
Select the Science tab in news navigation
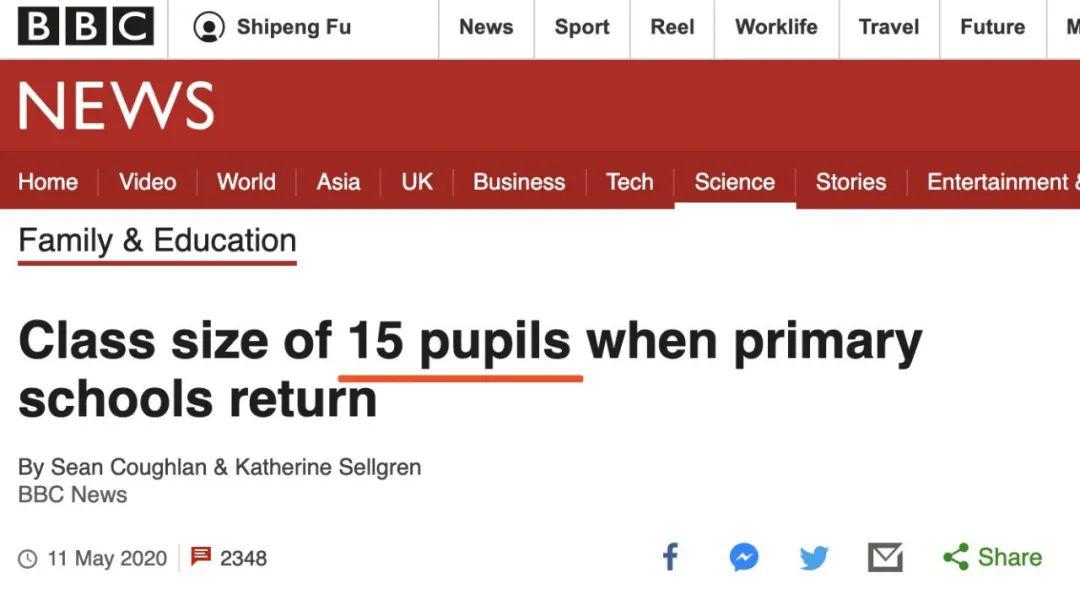point(734,182)
